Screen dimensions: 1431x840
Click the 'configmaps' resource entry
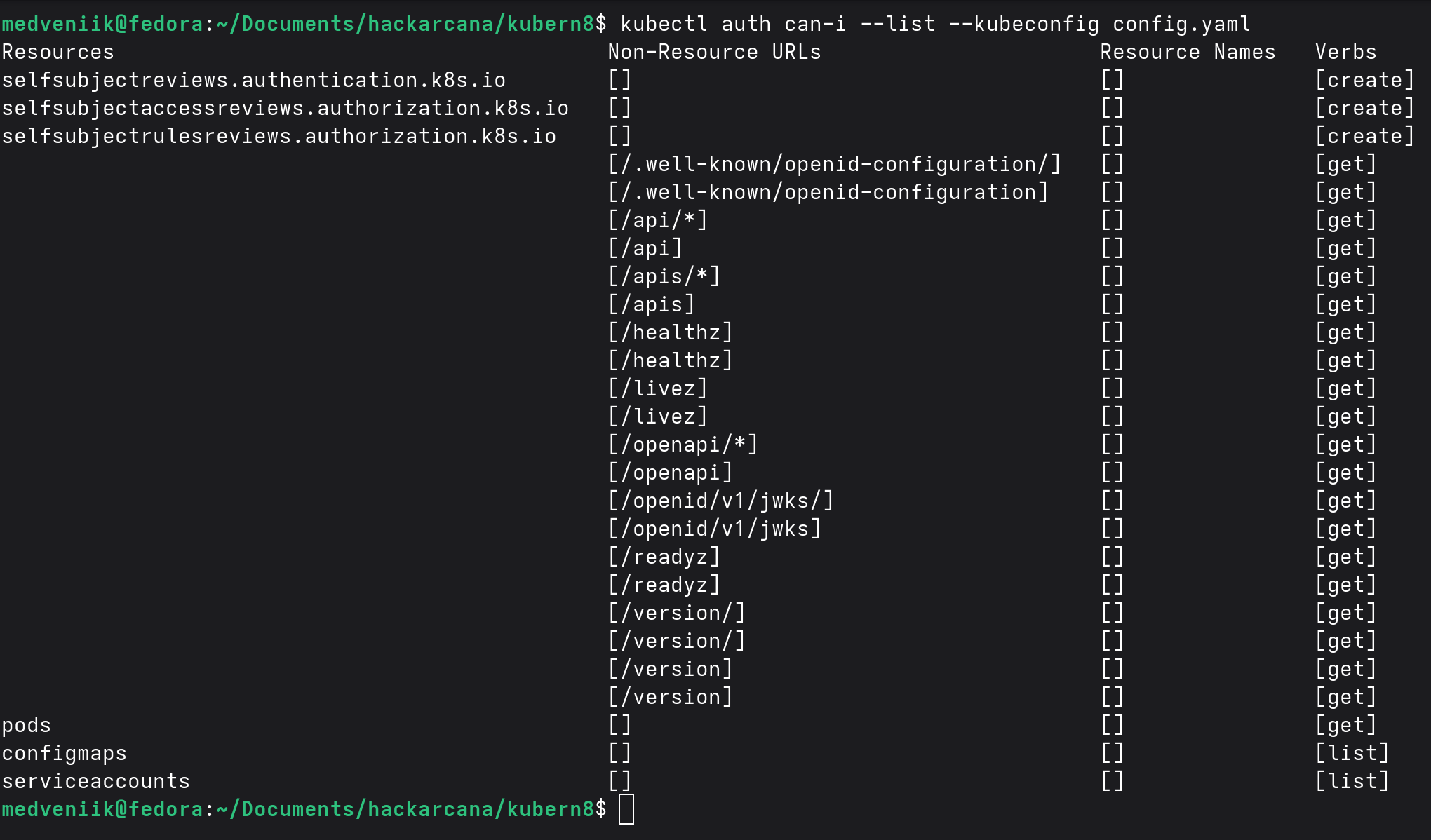65,753
